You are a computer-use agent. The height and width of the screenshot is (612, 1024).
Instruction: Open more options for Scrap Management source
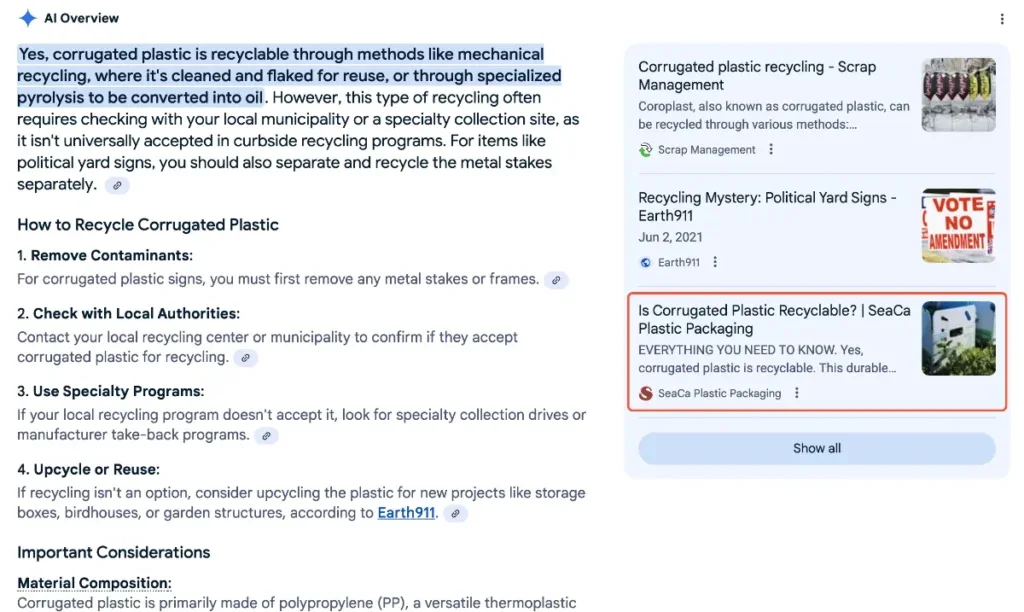(x=771, y=150)
